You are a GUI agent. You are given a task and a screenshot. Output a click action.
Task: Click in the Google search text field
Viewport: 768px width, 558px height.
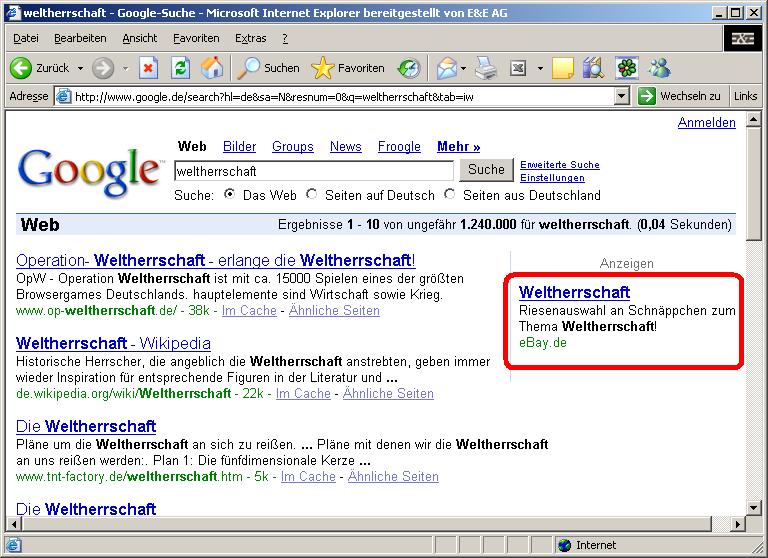click(314, 171)
